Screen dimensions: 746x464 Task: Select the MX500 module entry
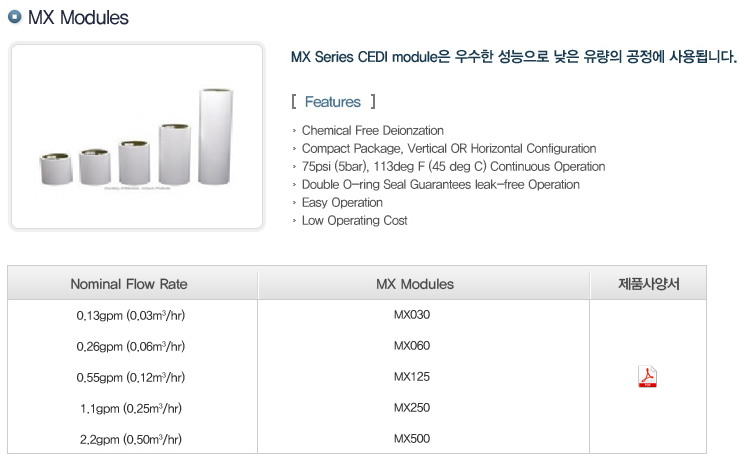(412, 438)
